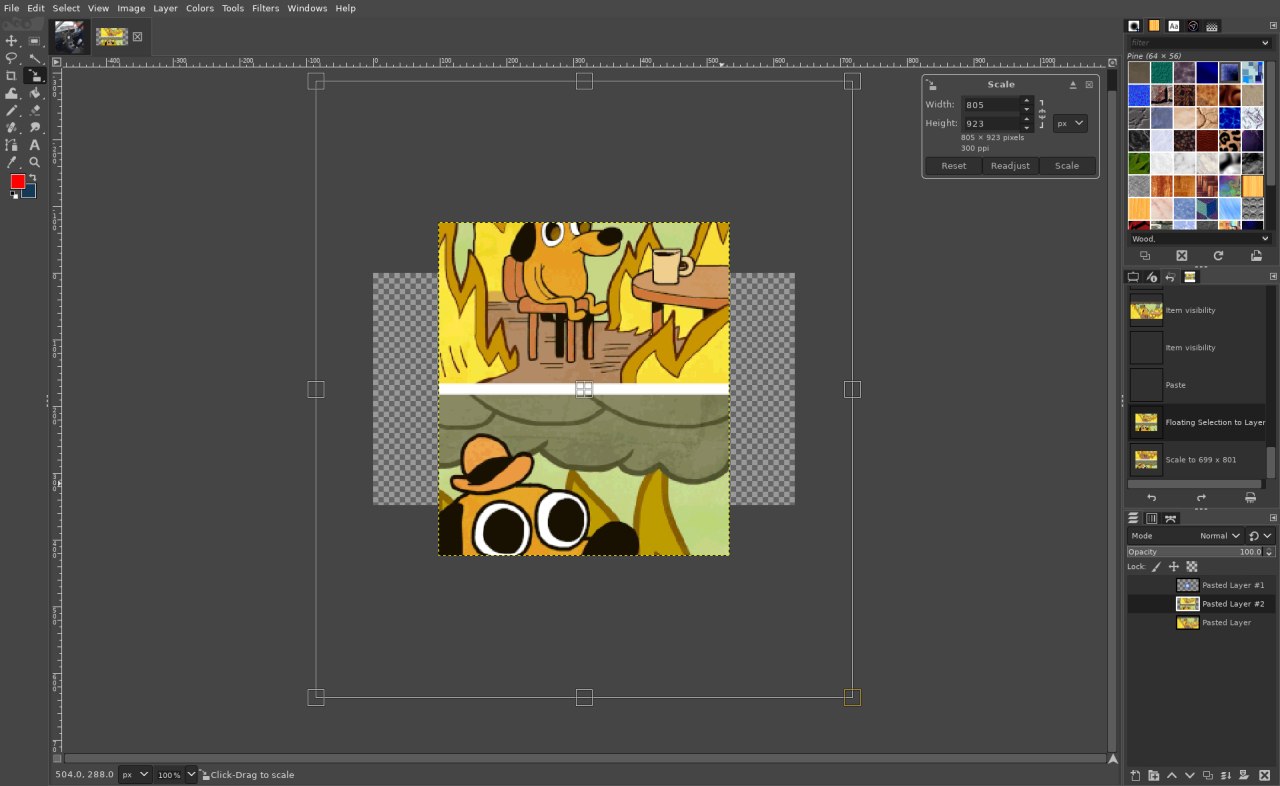
Task: Open the px unit dropdown in Scale dialog
Action: [x=1070, y=123]
